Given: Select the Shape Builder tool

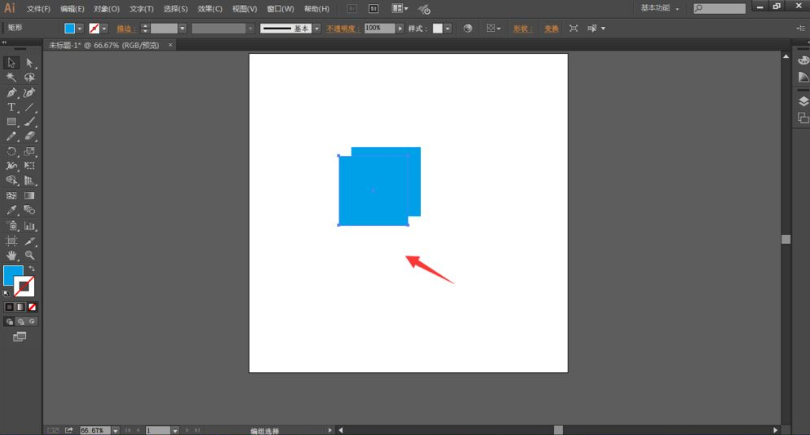Looking at the screenshot, I should coord(11,180).
